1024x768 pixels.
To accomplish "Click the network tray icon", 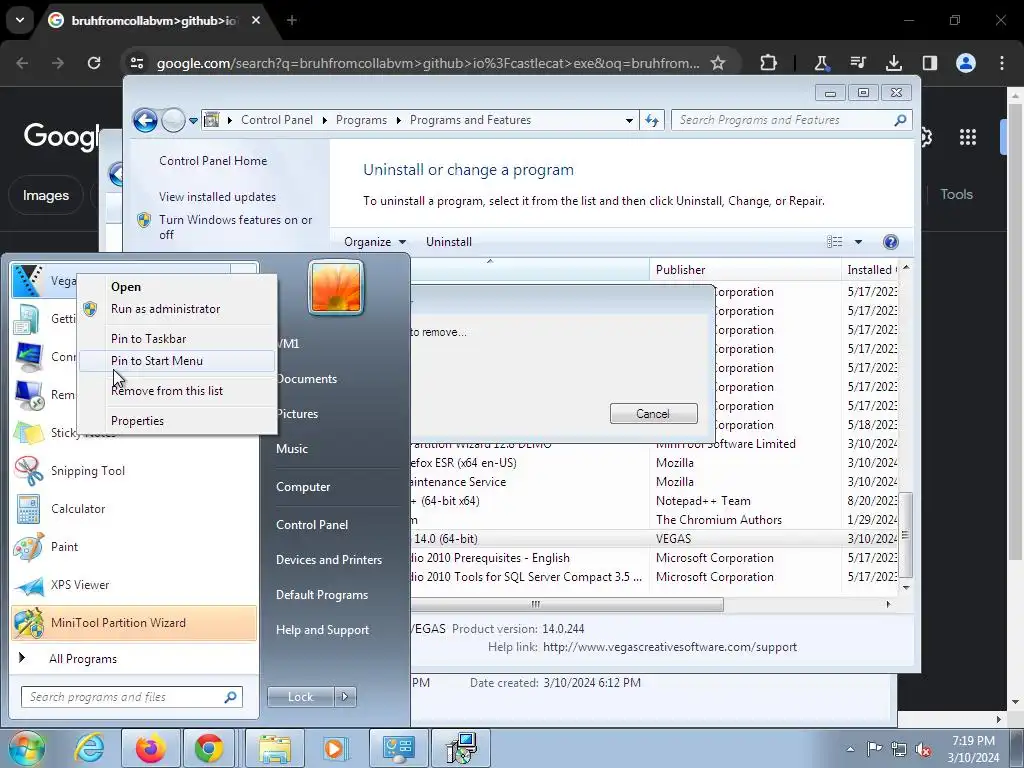I will pos(899,749).
